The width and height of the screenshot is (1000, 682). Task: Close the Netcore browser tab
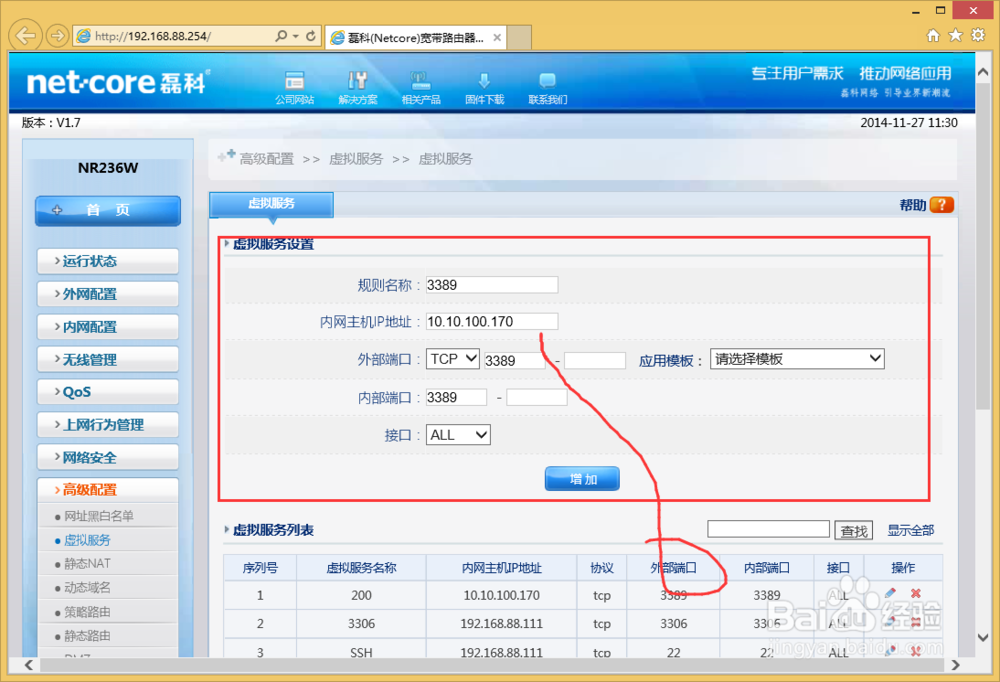[x=497, y=38]
